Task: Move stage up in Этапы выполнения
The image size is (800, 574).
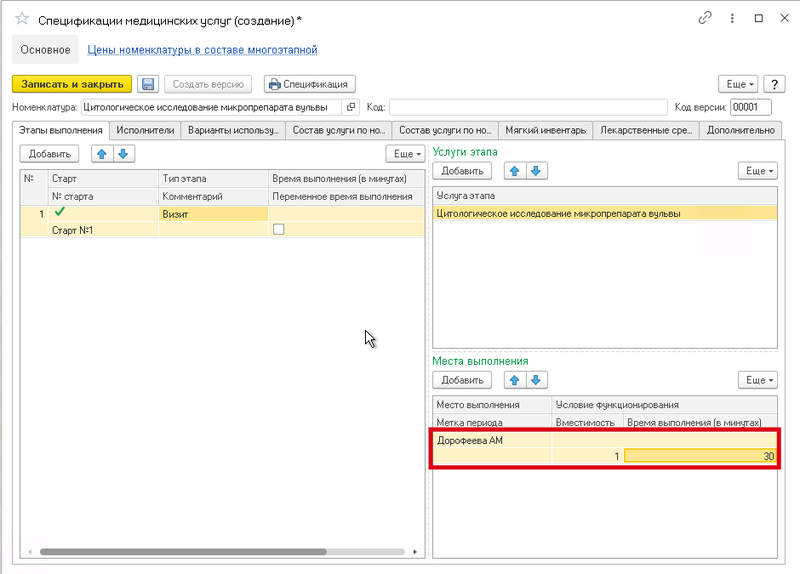Action: 101,154
